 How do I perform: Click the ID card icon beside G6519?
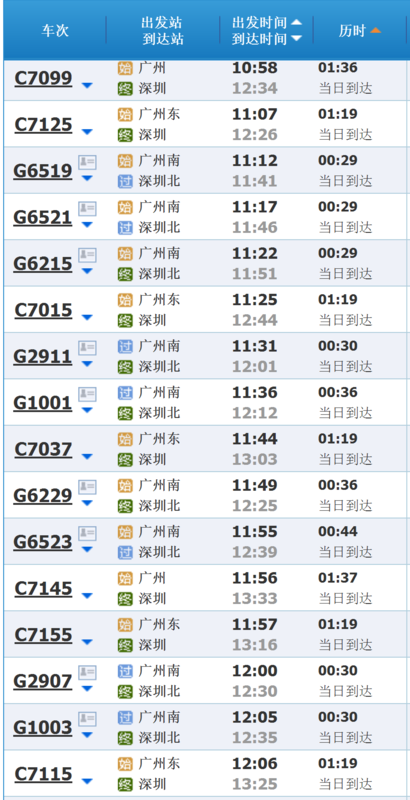[x=87, y=162]
